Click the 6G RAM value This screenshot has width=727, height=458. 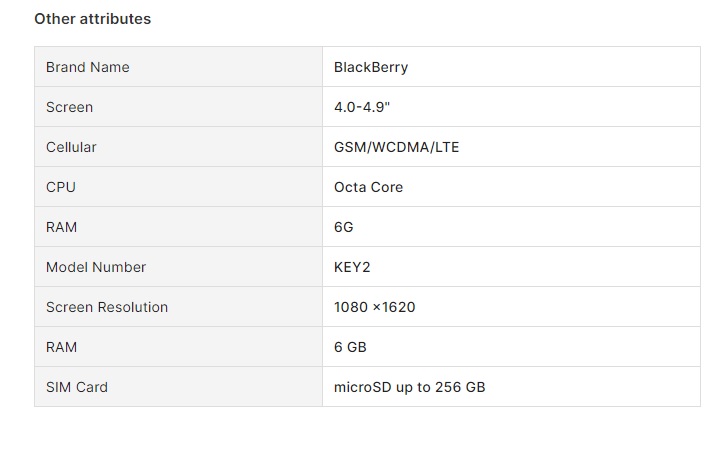tap(344, 227)
